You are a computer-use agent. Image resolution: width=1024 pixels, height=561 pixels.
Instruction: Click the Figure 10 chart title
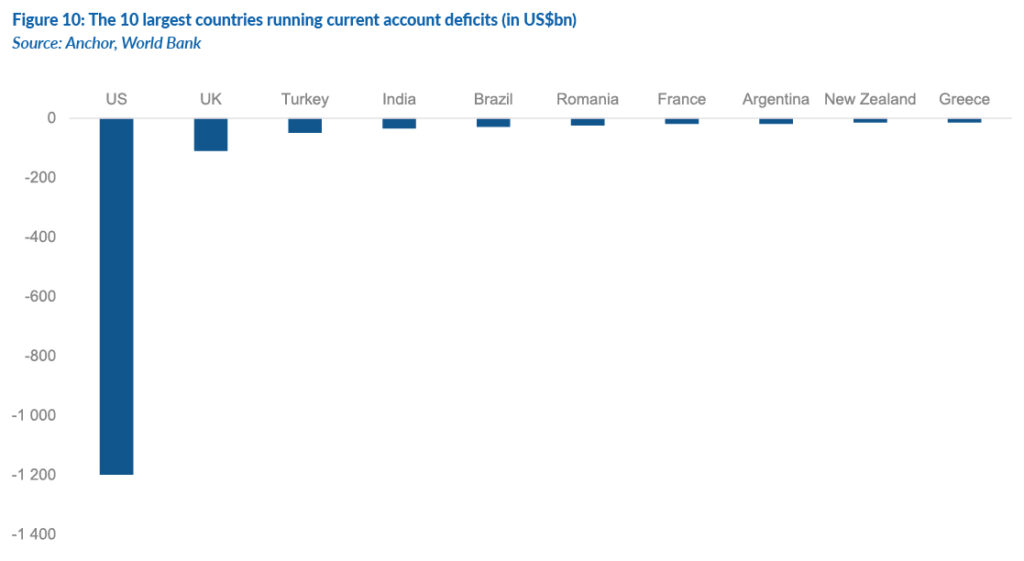pyautogui.click(x=294, y=20)
